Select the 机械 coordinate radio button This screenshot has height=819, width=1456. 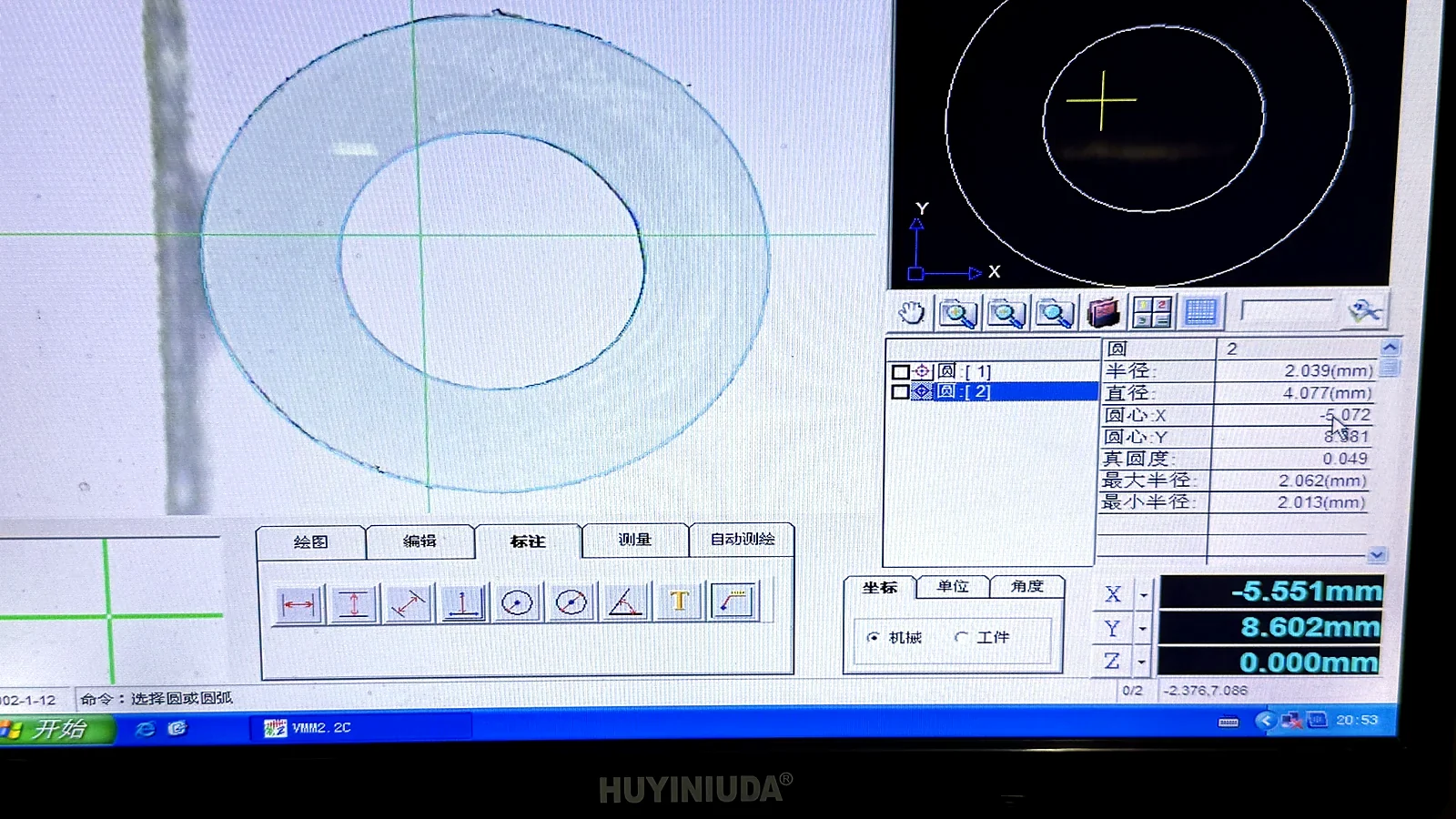[874, 637]
